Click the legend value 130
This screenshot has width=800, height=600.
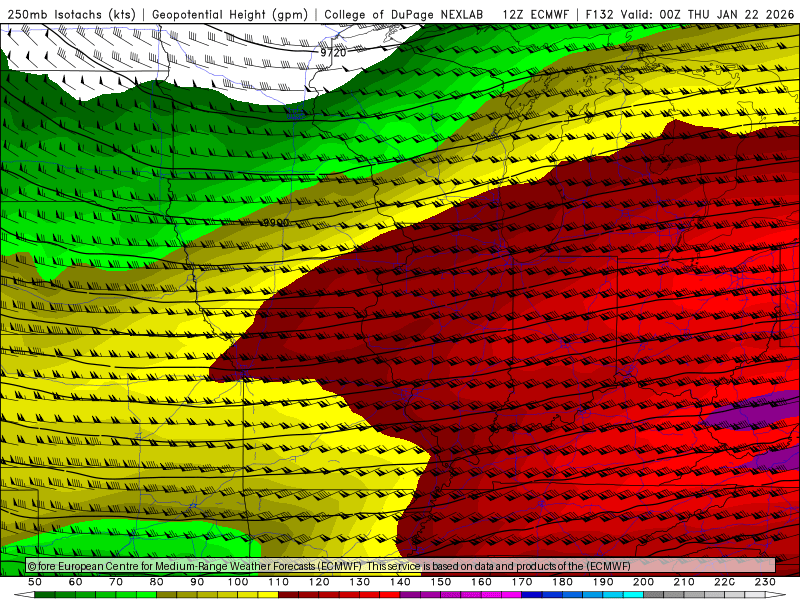tap(360, 582)
